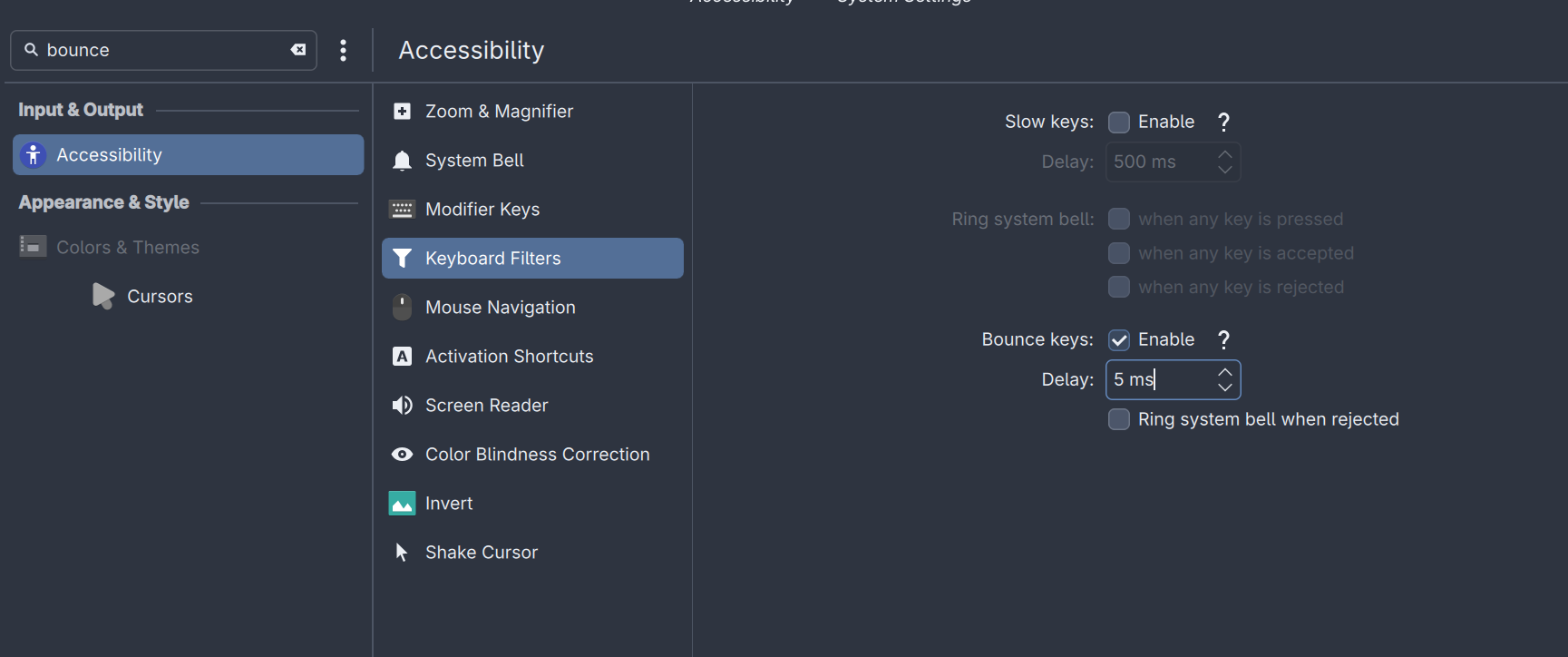
Task: Click the Invert image icon
Action: pos(402,504)
